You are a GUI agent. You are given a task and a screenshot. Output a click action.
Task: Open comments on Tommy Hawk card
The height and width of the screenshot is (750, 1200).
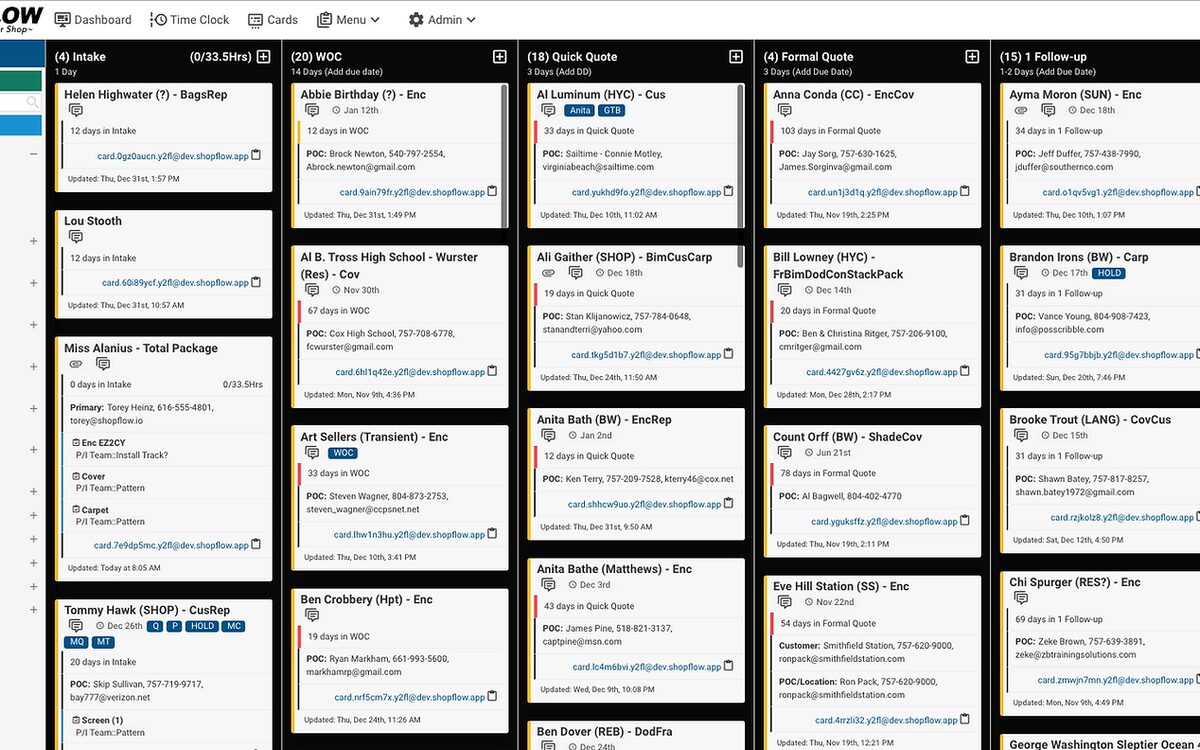(x=76, y=626)
